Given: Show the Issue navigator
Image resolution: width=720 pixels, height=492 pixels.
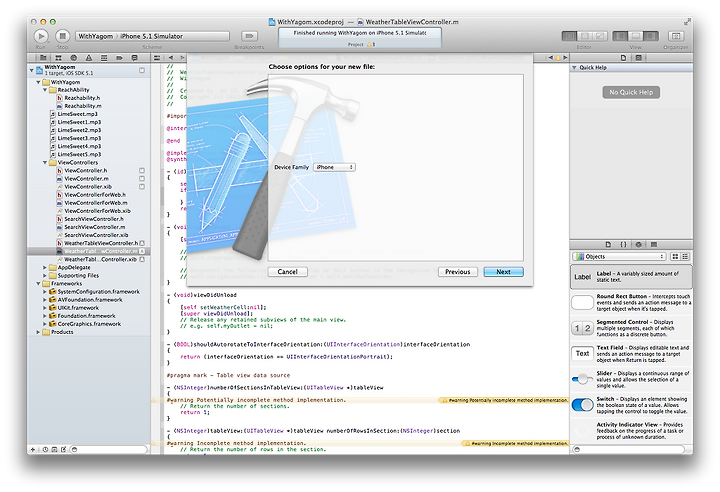Looking at the screenshot, I should pos(89,58).
